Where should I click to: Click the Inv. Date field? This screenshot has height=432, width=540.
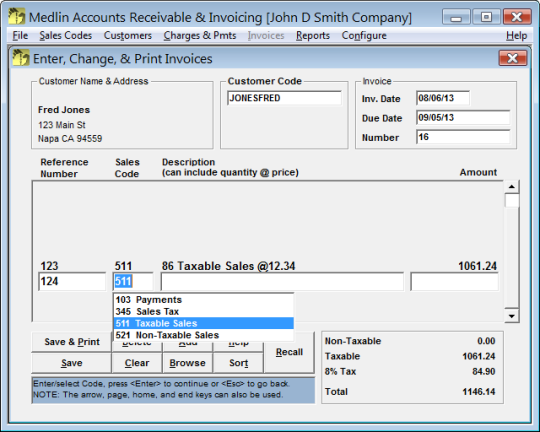(443, 98)
